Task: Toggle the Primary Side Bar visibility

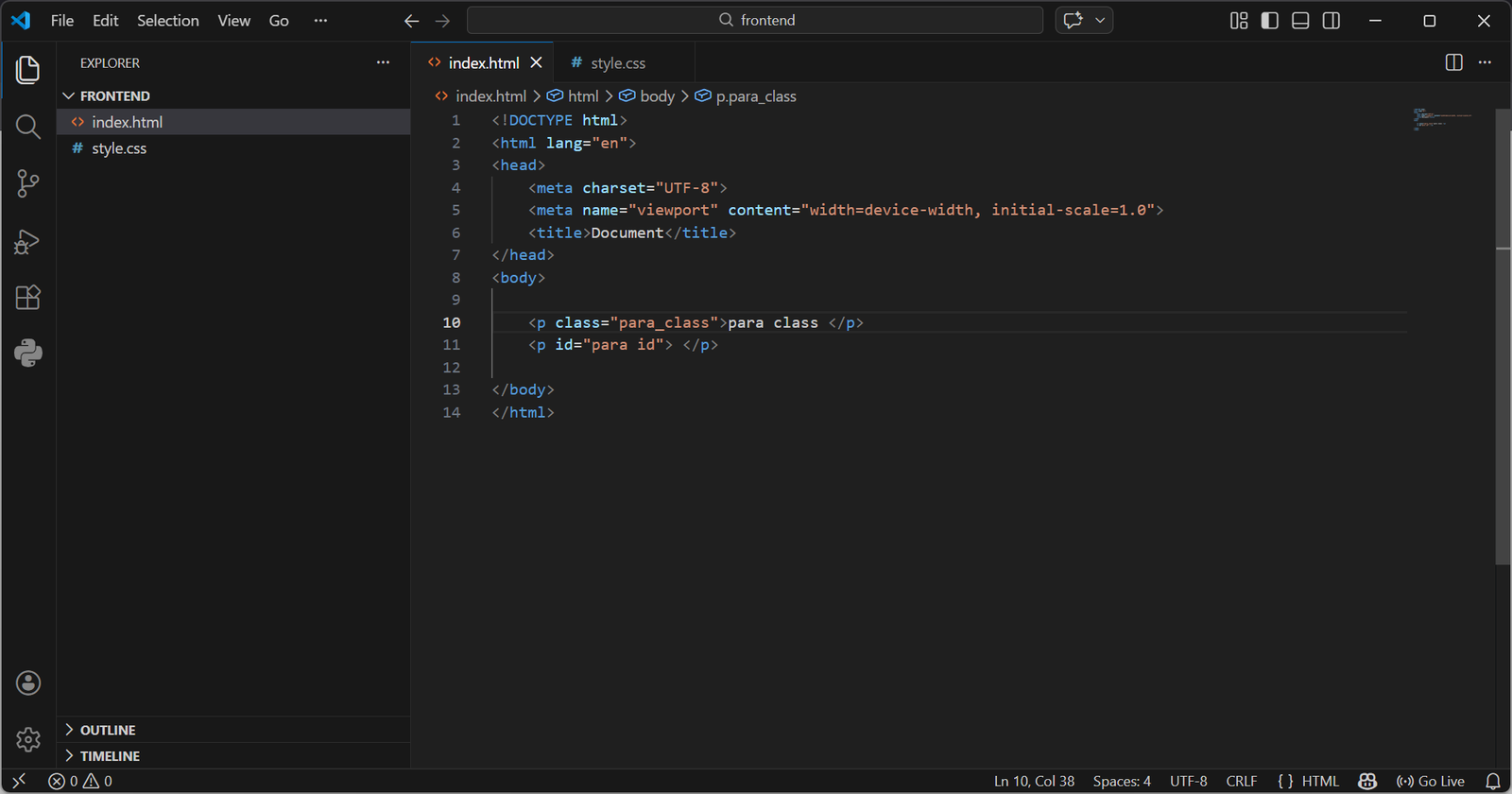Action: click(1269, 21)
